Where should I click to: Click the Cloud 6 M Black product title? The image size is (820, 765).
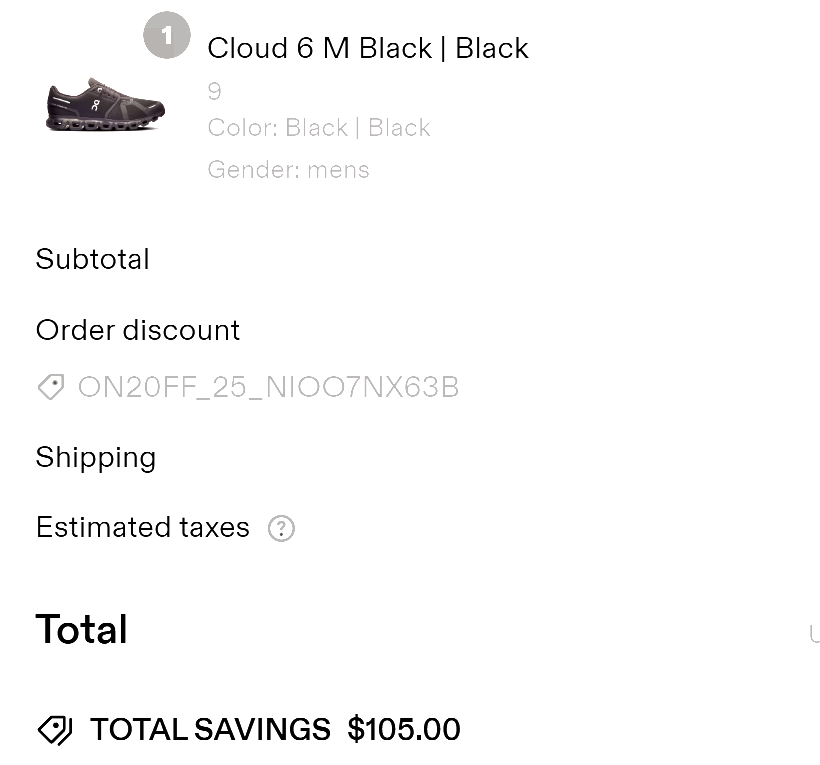click(x=368, y=48)
